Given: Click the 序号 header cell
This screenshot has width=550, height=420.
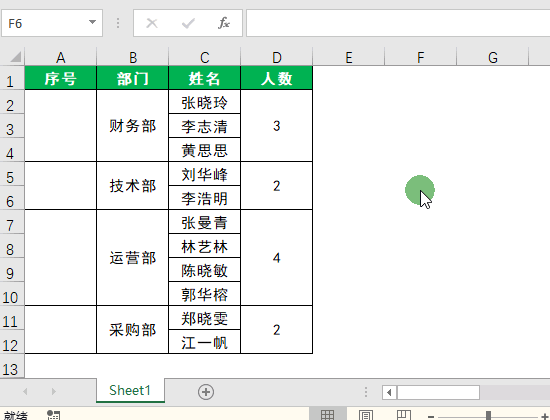Looking at the screenshot, I should [61, 78].
